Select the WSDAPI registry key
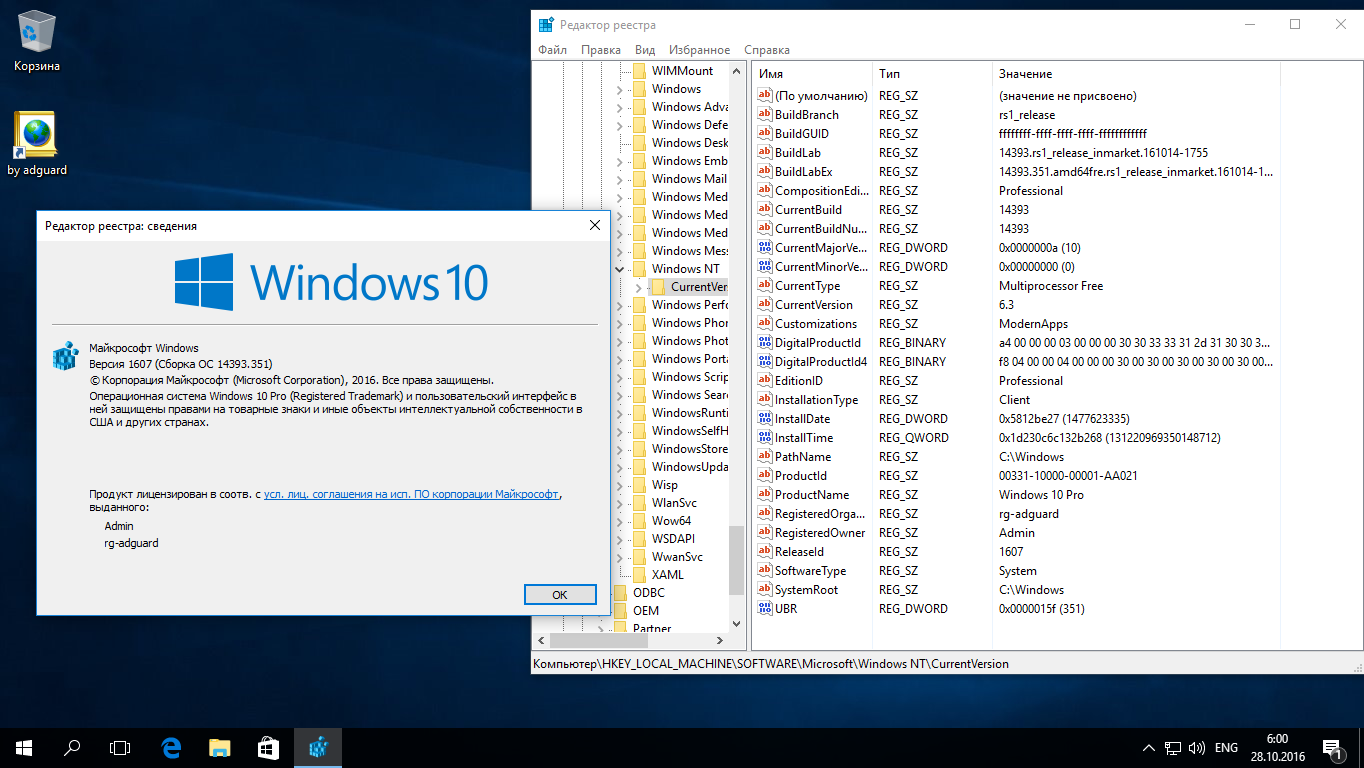Screen dimensions: 1364x768 (x=673, y=539)
